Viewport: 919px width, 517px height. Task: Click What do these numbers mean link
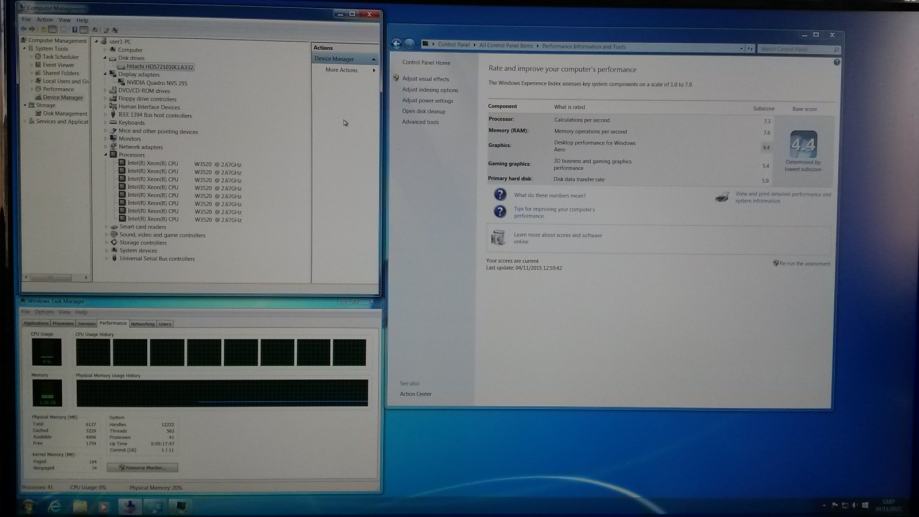(549, 195)
